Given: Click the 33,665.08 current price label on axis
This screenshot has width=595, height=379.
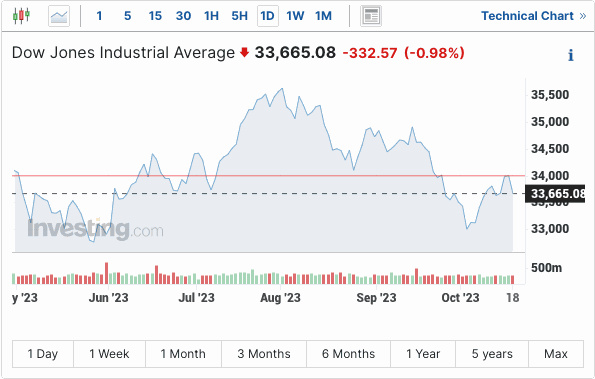Looking at the screenshot, I should 555,193.
